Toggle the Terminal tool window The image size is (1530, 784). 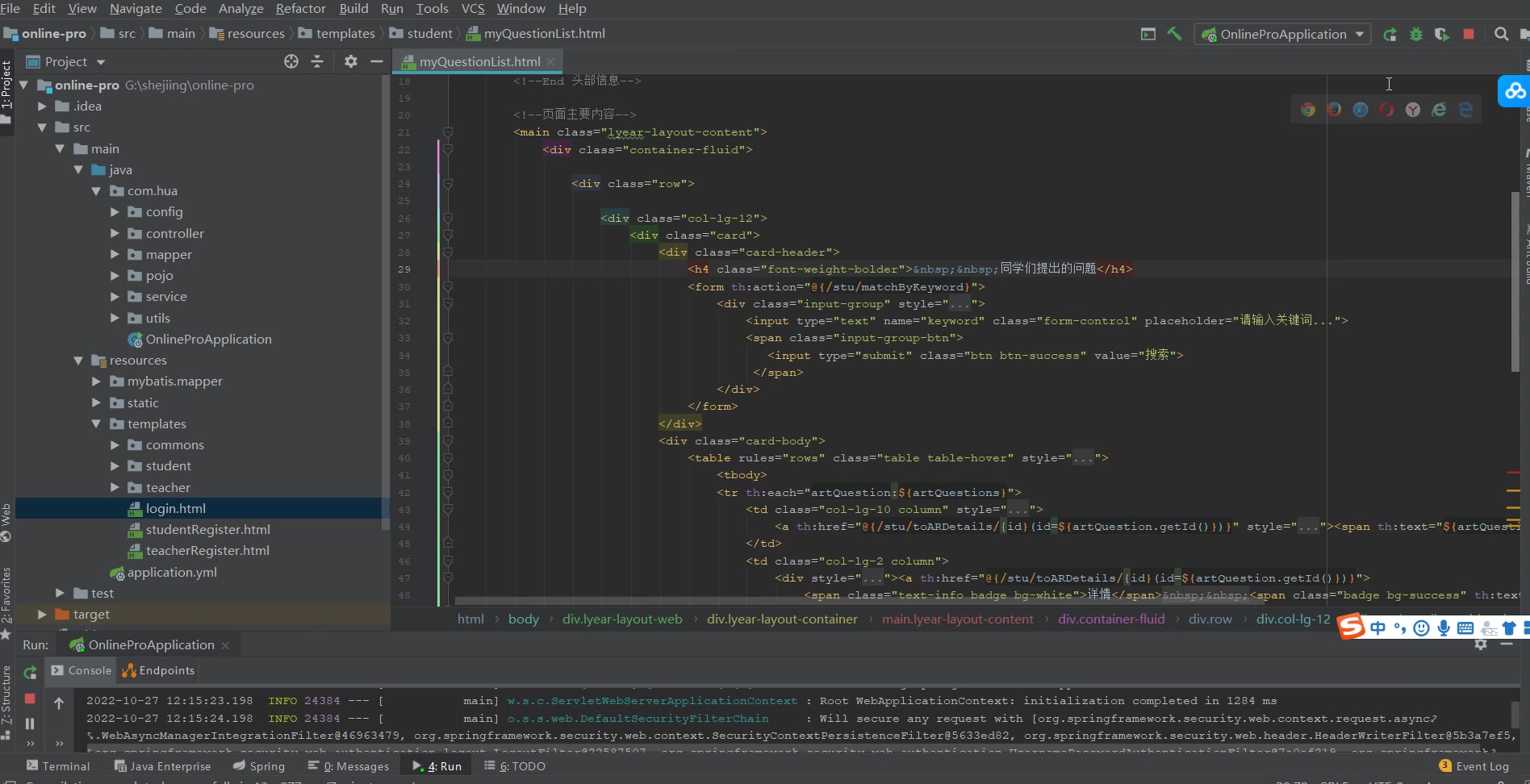coord(58,766)
